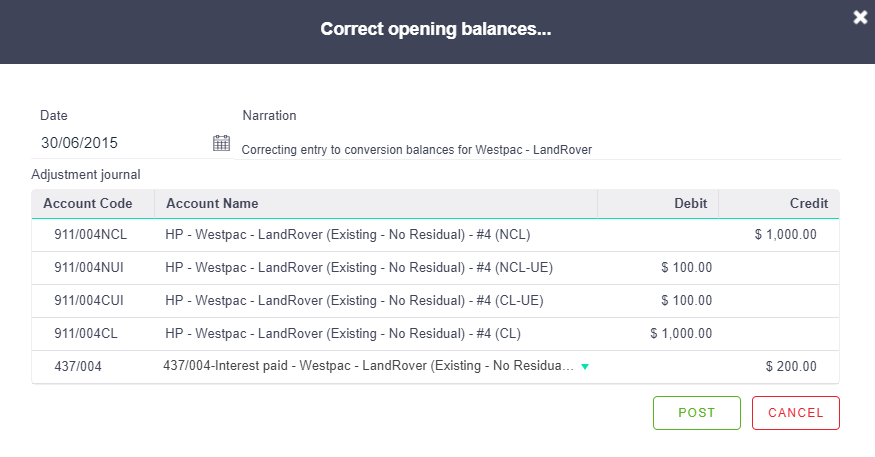Select the 911/004CL account code cell

coord(86,334)
